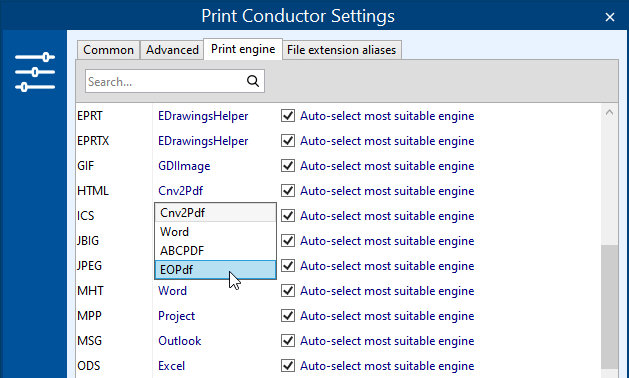The width and height of the screenshot is (629, 378).
Task: Pick EOPdf in the engine dropdown list
Action: (215, 270)
